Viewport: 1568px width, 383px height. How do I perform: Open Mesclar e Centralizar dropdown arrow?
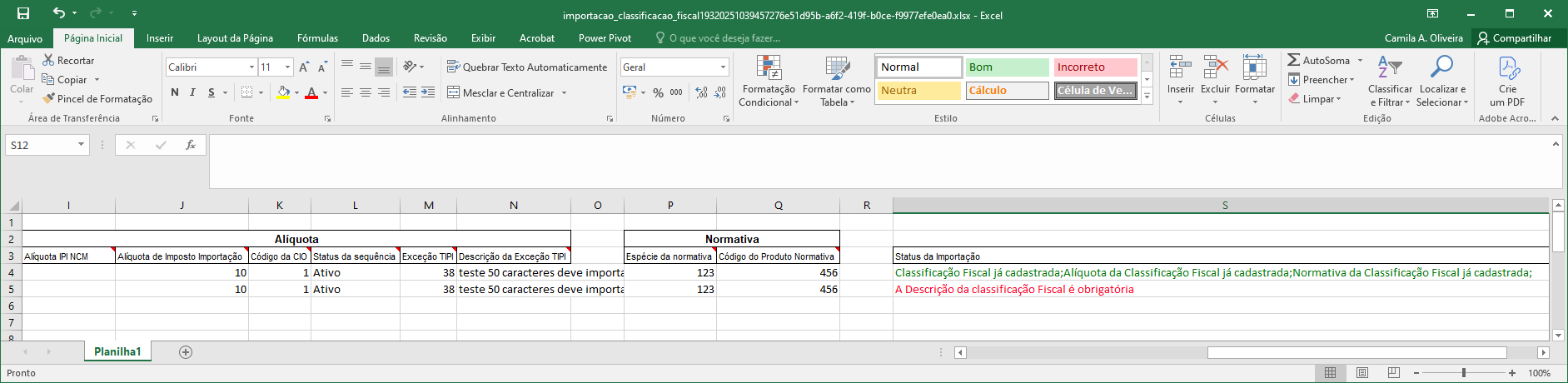(x=564, y=93)
